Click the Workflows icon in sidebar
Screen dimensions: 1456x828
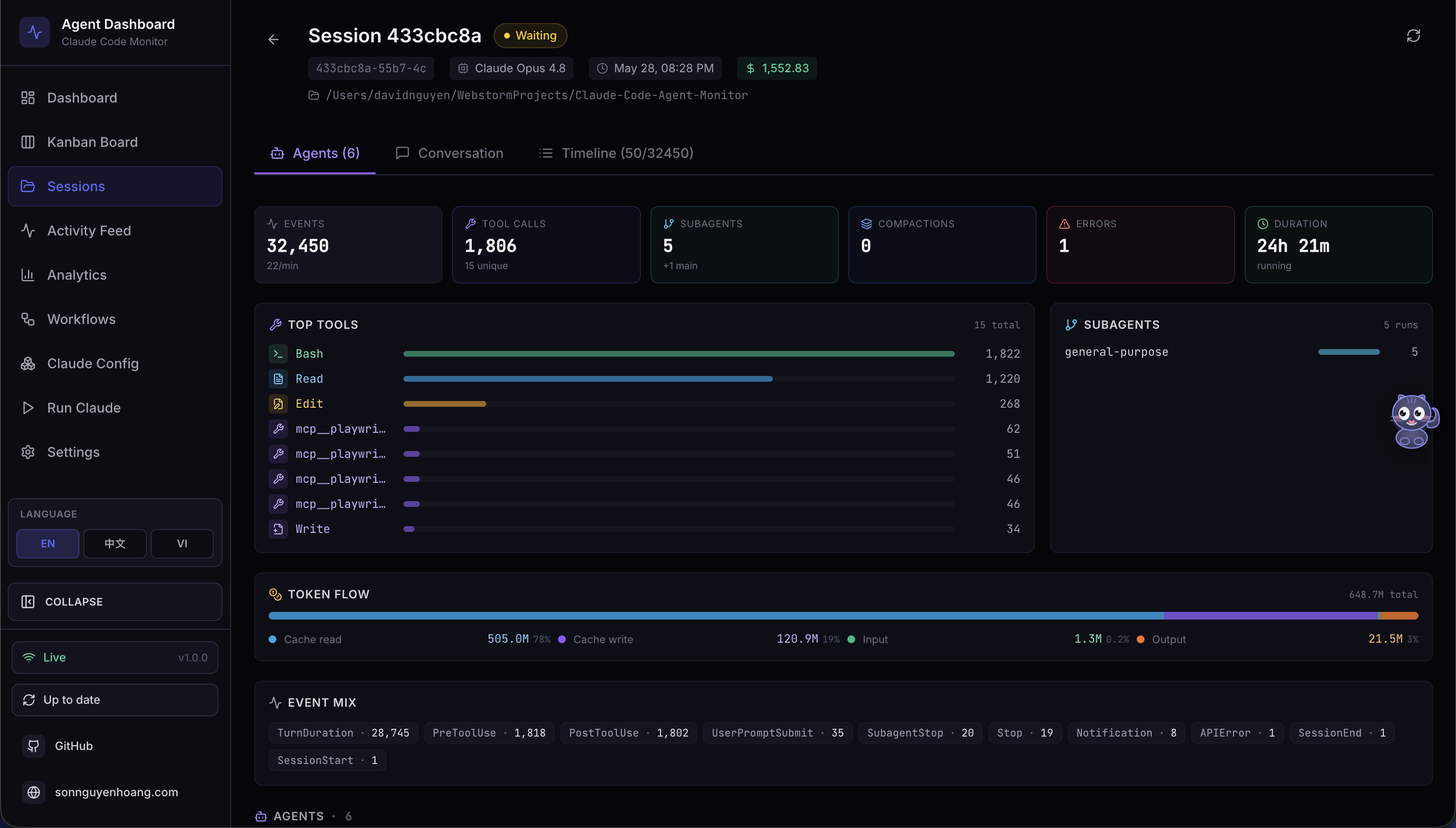[x=28, y=320]
